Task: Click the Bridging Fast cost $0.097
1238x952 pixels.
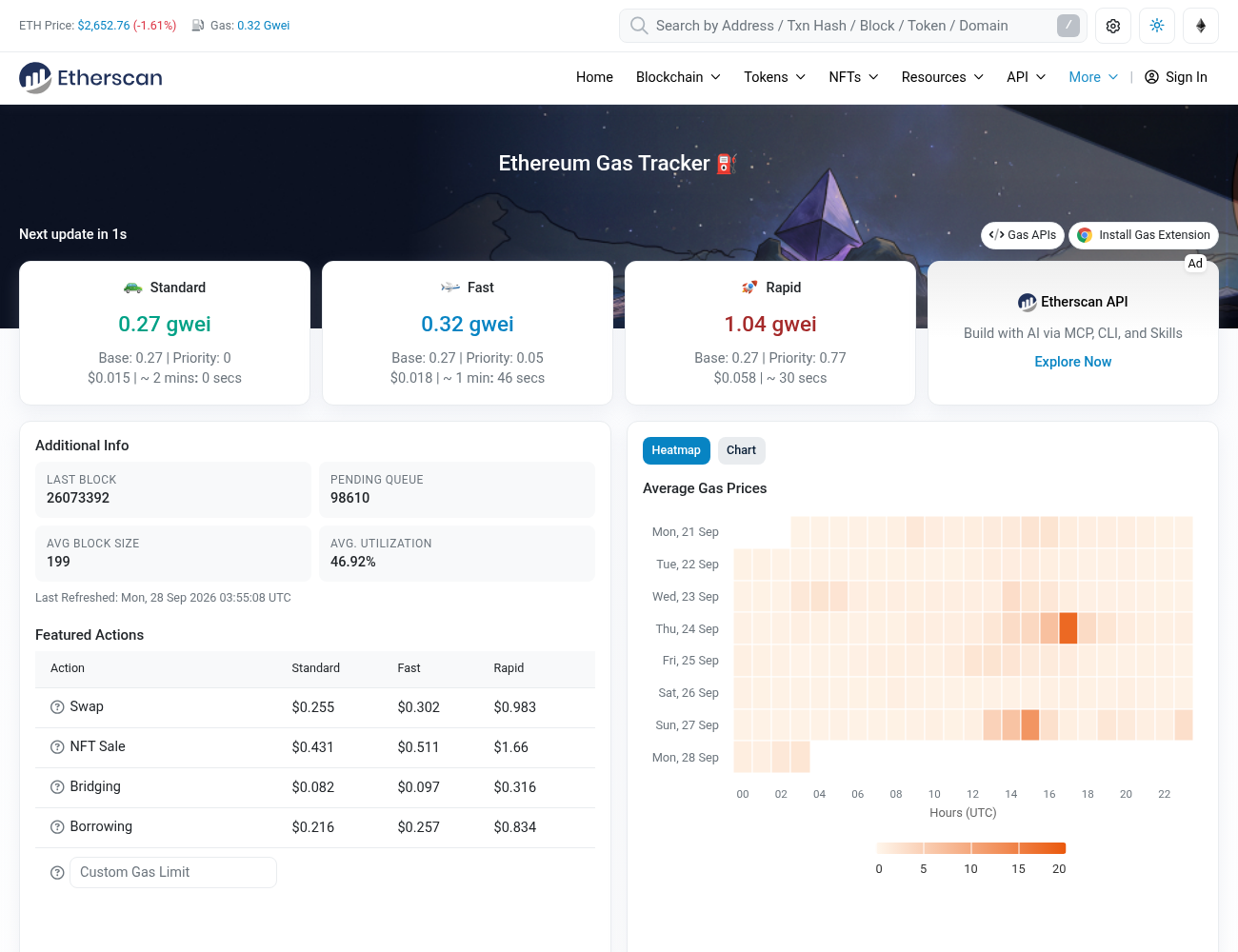Action: pyautogui.click(x=419, y=787)
